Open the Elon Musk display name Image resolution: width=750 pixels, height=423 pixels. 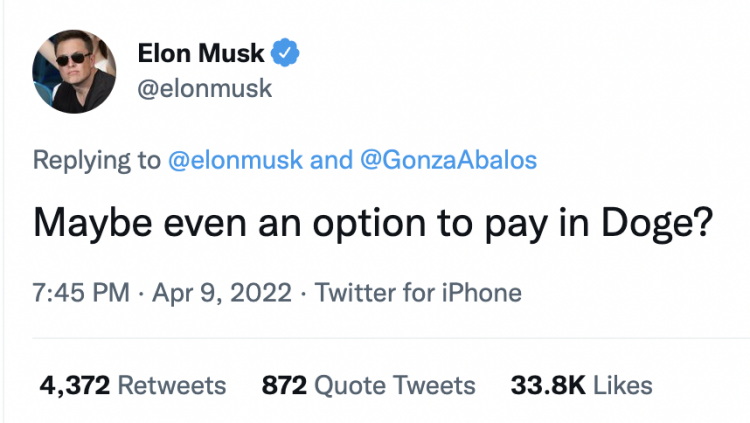216,51
